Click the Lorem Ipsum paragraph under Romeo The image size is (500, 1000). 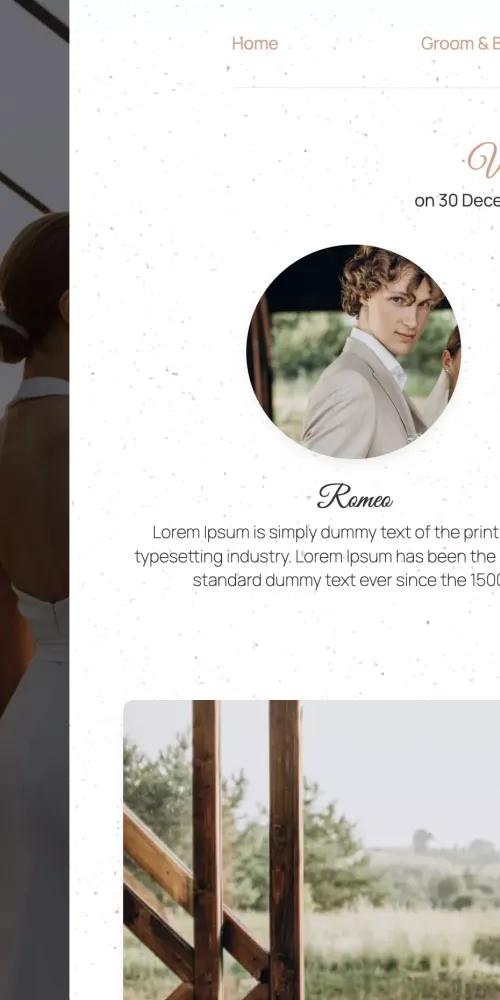coord(317,556)
